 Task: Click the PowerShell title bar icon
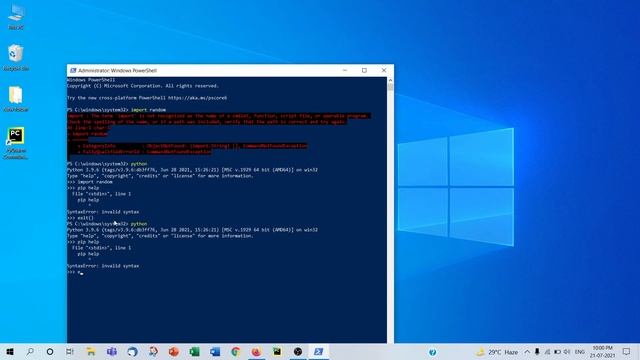[x=73, y=70]
